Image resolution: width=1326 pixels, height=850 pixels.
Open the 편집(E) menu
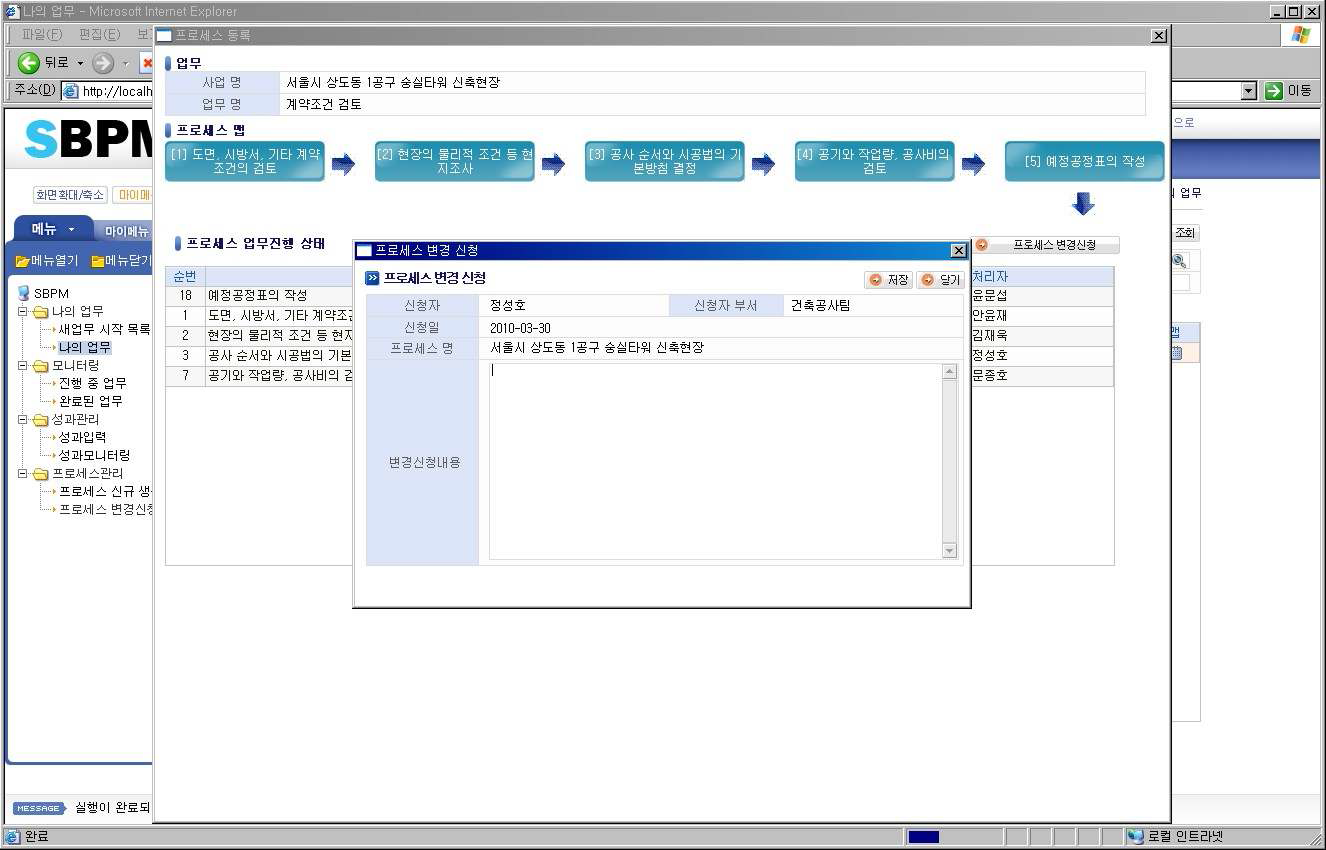99,35
